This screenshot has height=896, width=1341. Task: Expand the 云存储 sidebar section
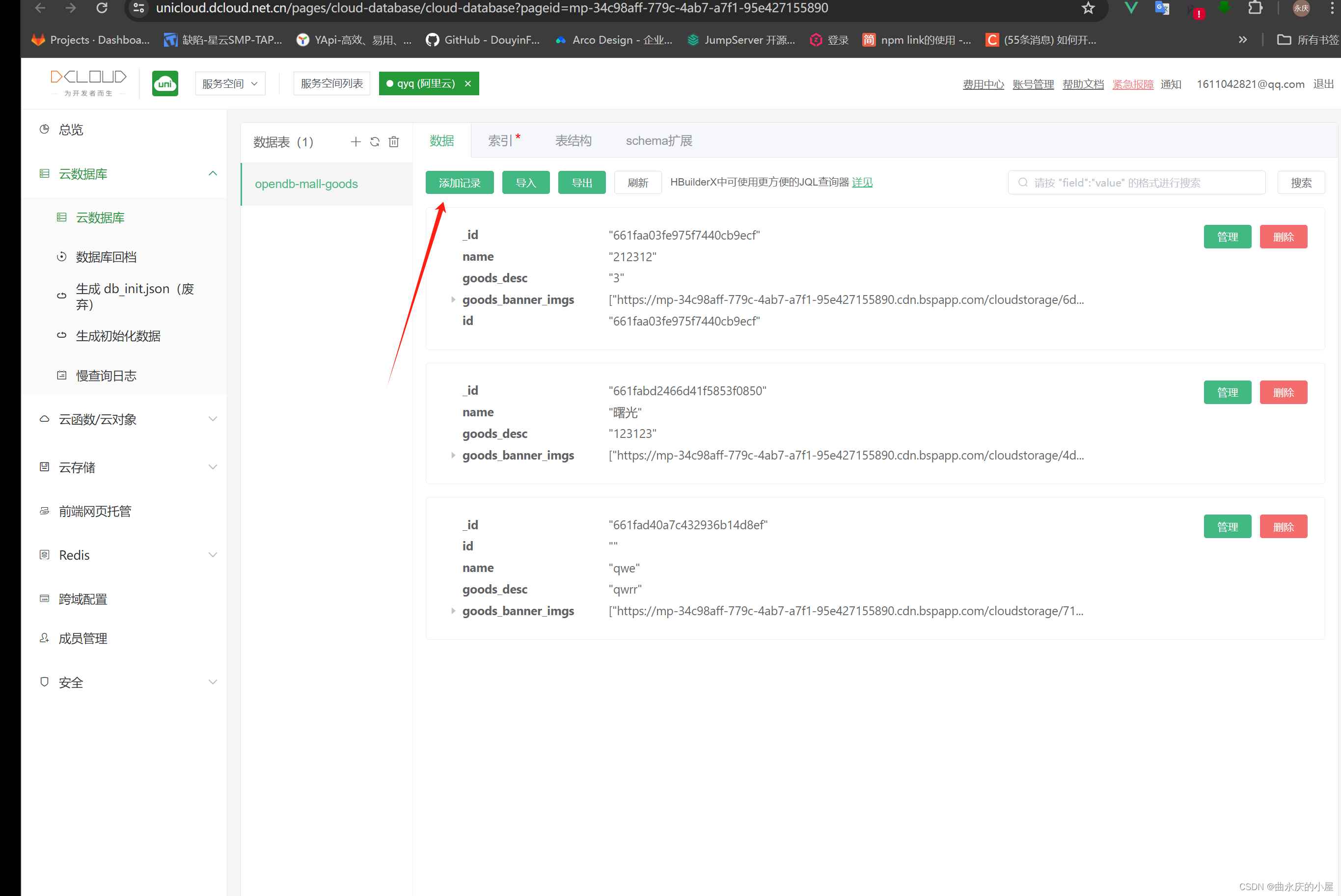124,467
